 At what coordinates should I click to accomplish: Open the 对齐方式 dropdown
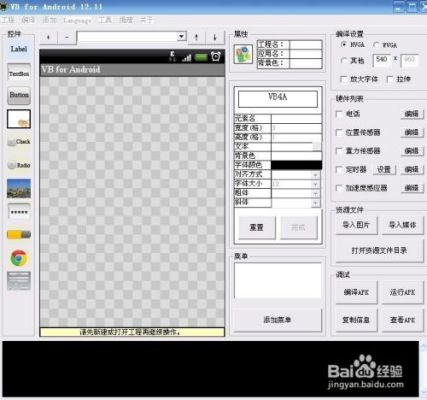click(x=315, y=175)
